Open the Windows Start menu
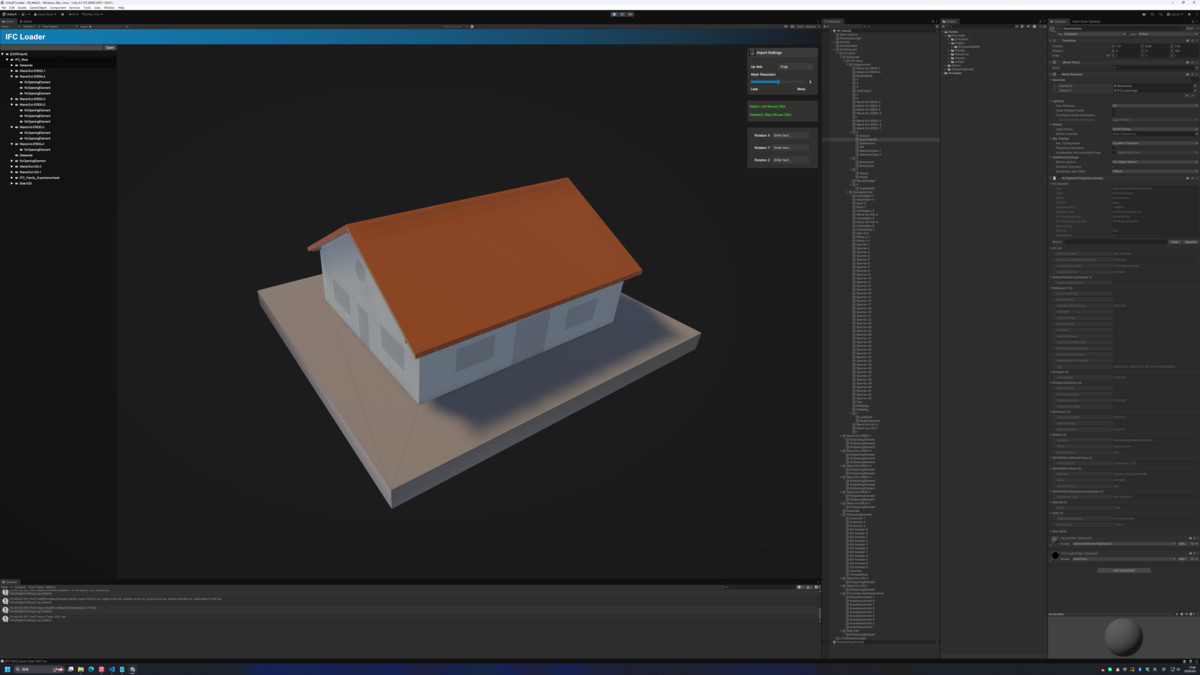Screen dimensions: 1200x675 click(x=7, y=669)
